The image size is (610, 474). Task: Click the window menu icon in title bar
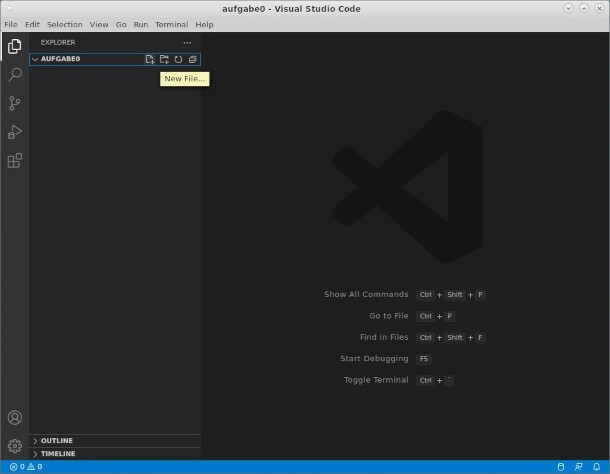9,8
